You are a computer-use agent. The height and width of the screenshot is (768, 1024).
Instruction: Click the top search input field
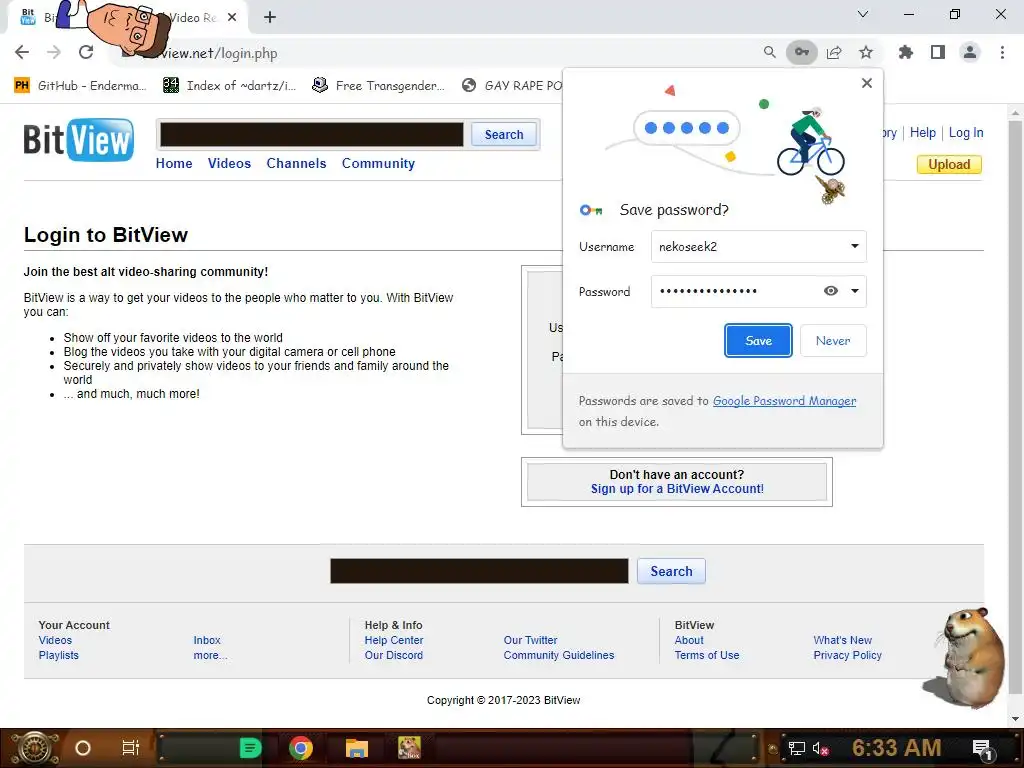click(x=312, y=135)
